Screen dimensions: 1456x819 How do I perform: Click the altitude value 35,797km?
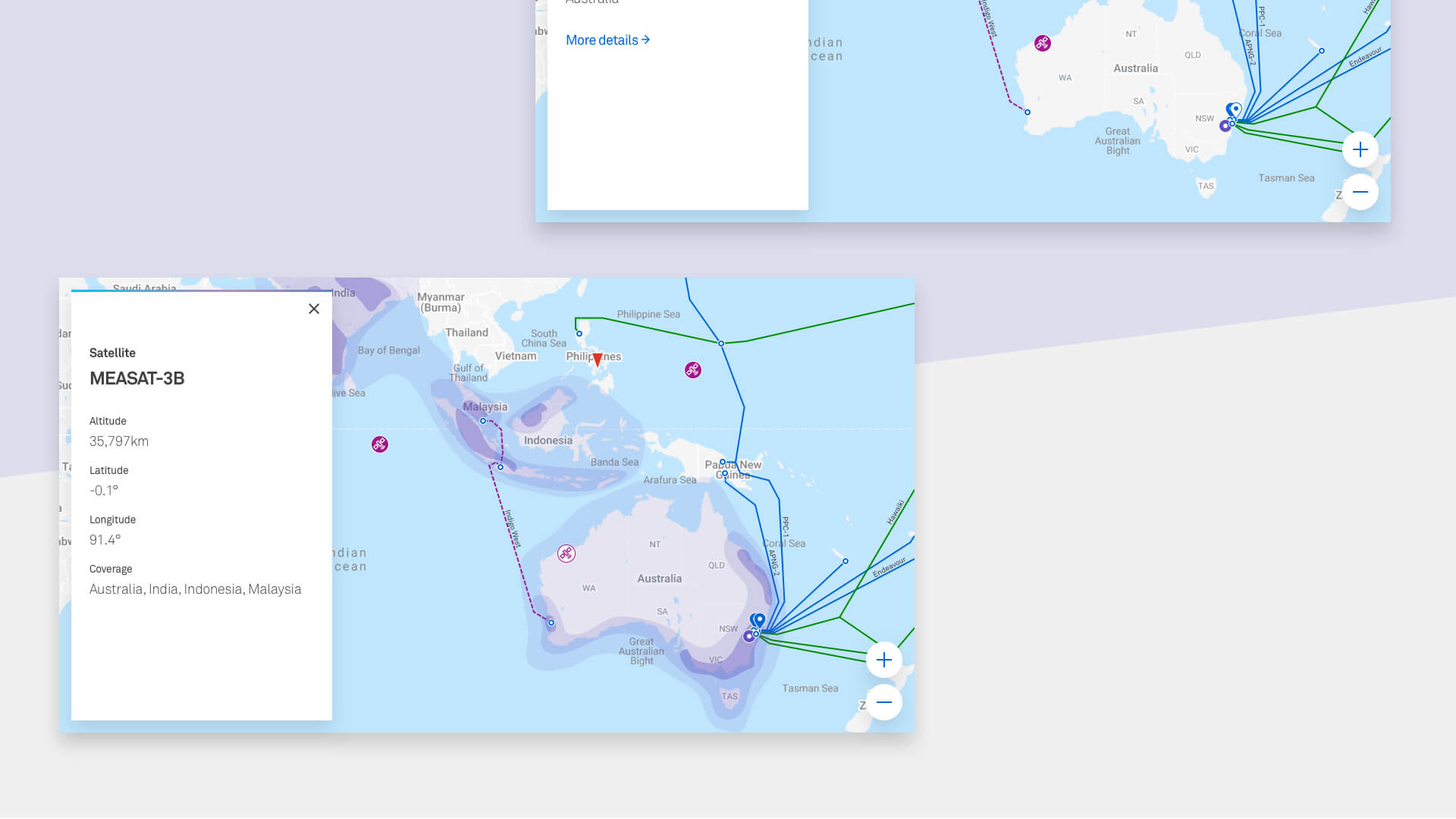point(119,441)
